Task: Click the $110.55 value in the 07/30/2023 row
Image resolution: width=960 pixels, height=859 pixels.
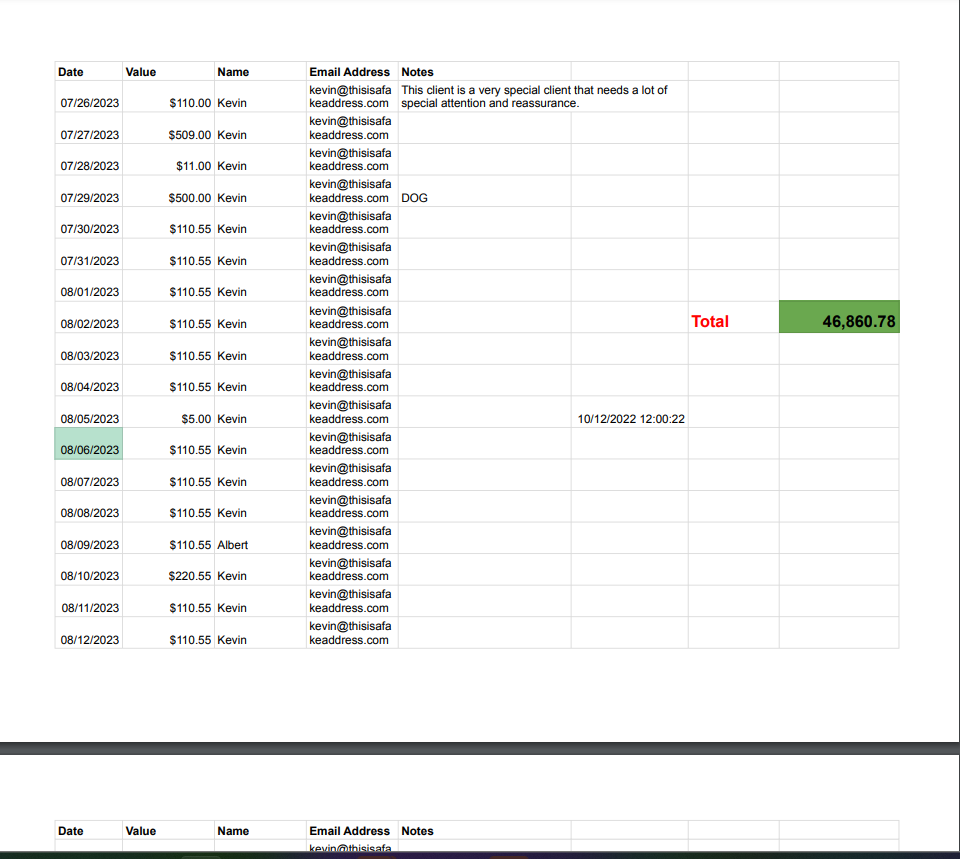Action: point(190,229)
